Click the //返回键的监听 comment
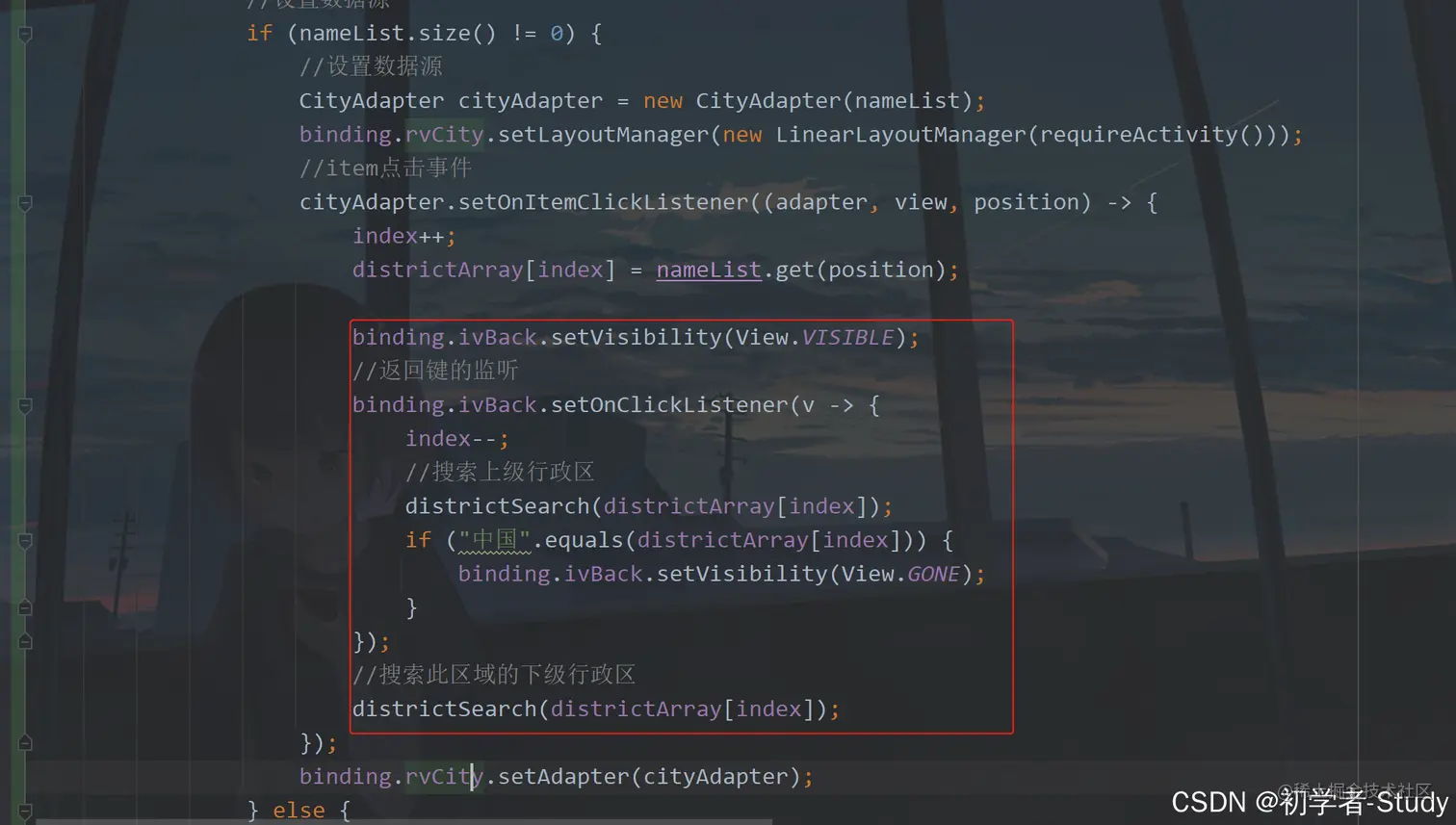This screenshot has height=825, width=1456. pos(435,371)
